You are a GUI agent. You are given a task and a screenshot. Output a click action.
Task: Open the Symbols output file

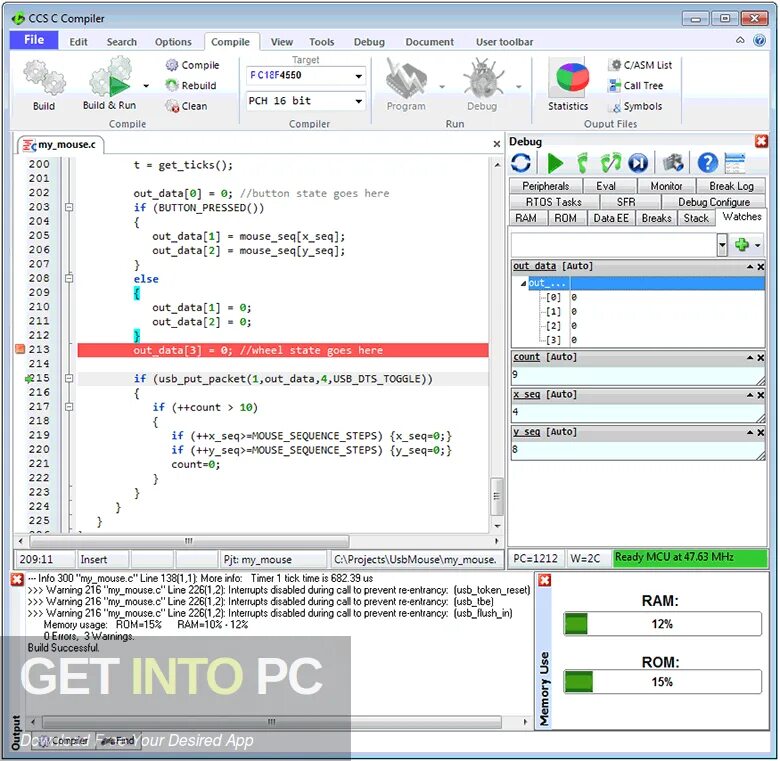click(x=635, y=106)
